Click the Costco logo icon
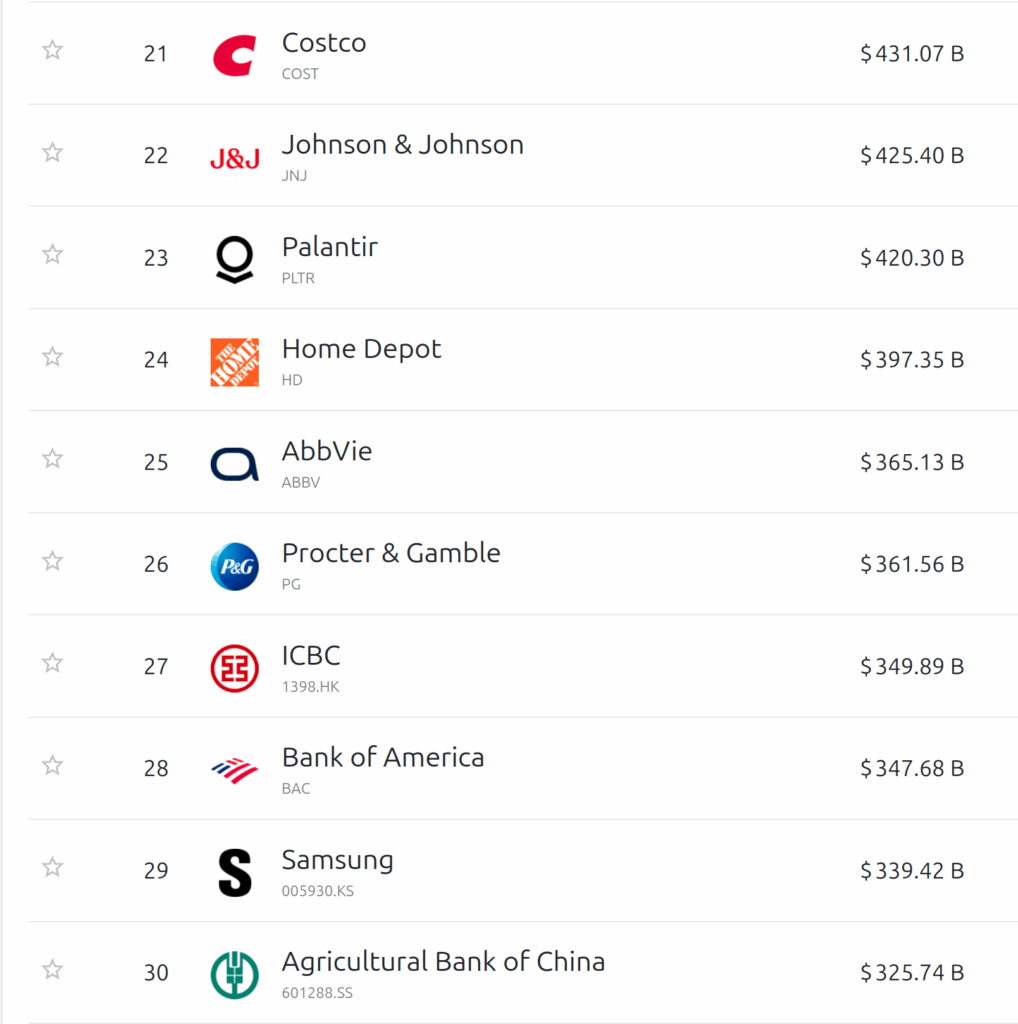This screenshot has height=1024, width=1018. (x=234, y=54)
